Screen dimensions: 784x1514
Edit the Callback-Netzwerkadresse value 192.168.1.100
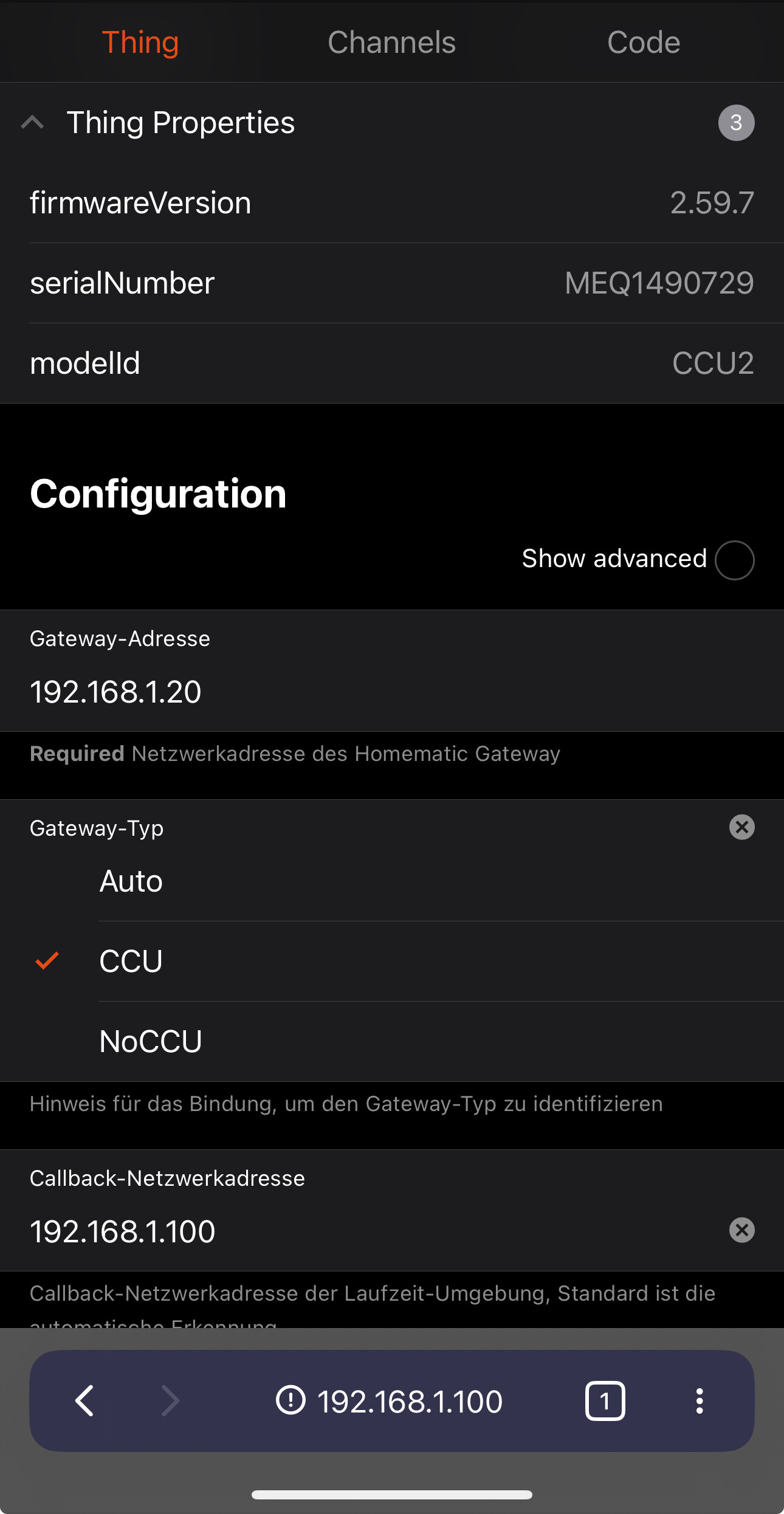click(x=365, y=1232)
